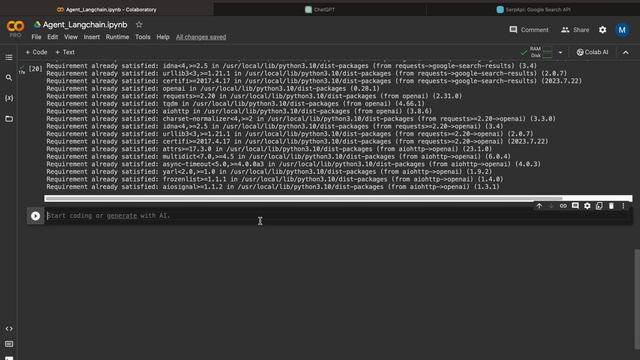
Task: Click the horizontal output scrollbar
Action: (304, 198)
